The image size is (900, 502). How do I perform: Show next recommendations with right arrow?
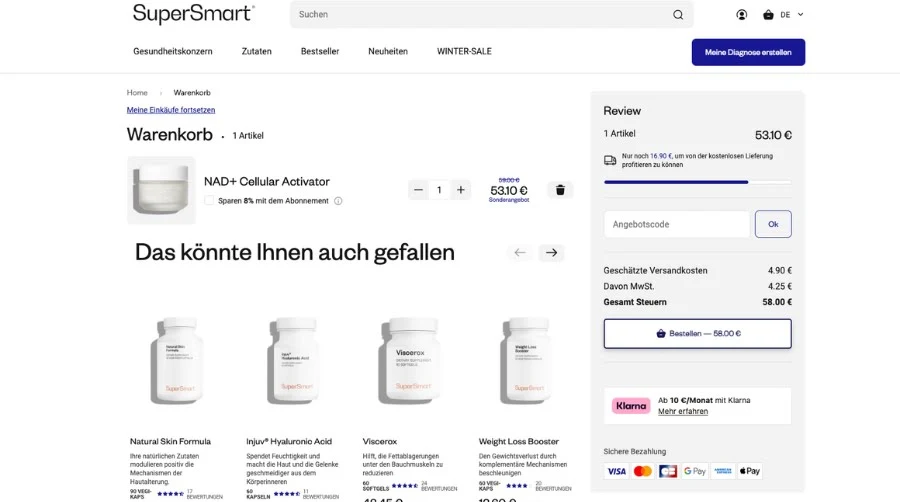(551, 252)
